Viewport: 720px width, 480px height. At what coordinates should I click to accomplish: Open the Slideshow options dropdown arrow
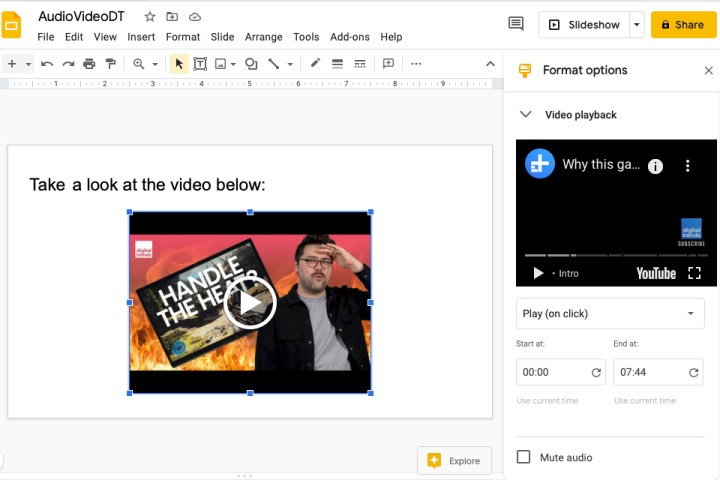point(637,25)
